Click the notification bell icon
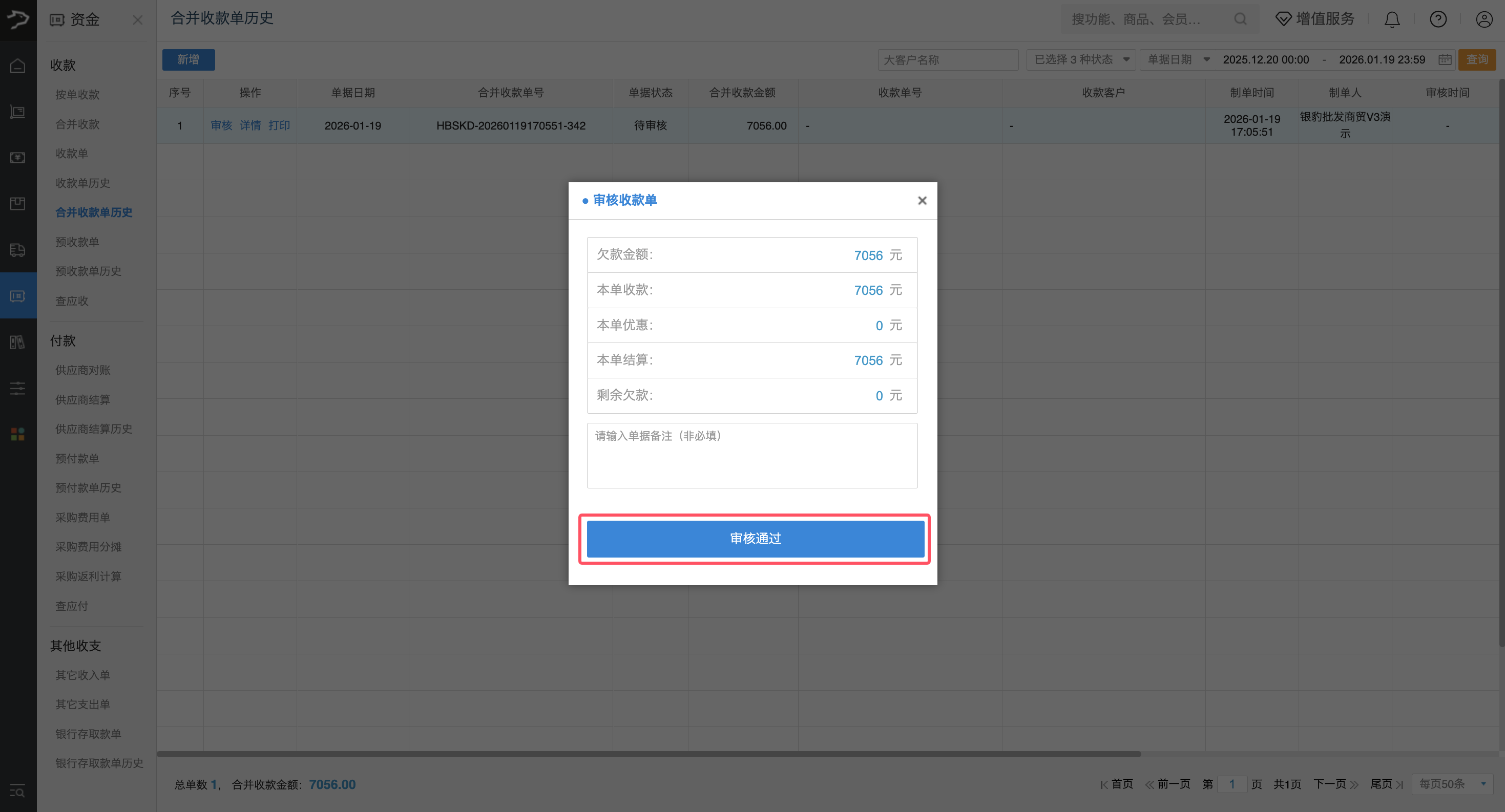1505x812 pixels. point(1392,20)
